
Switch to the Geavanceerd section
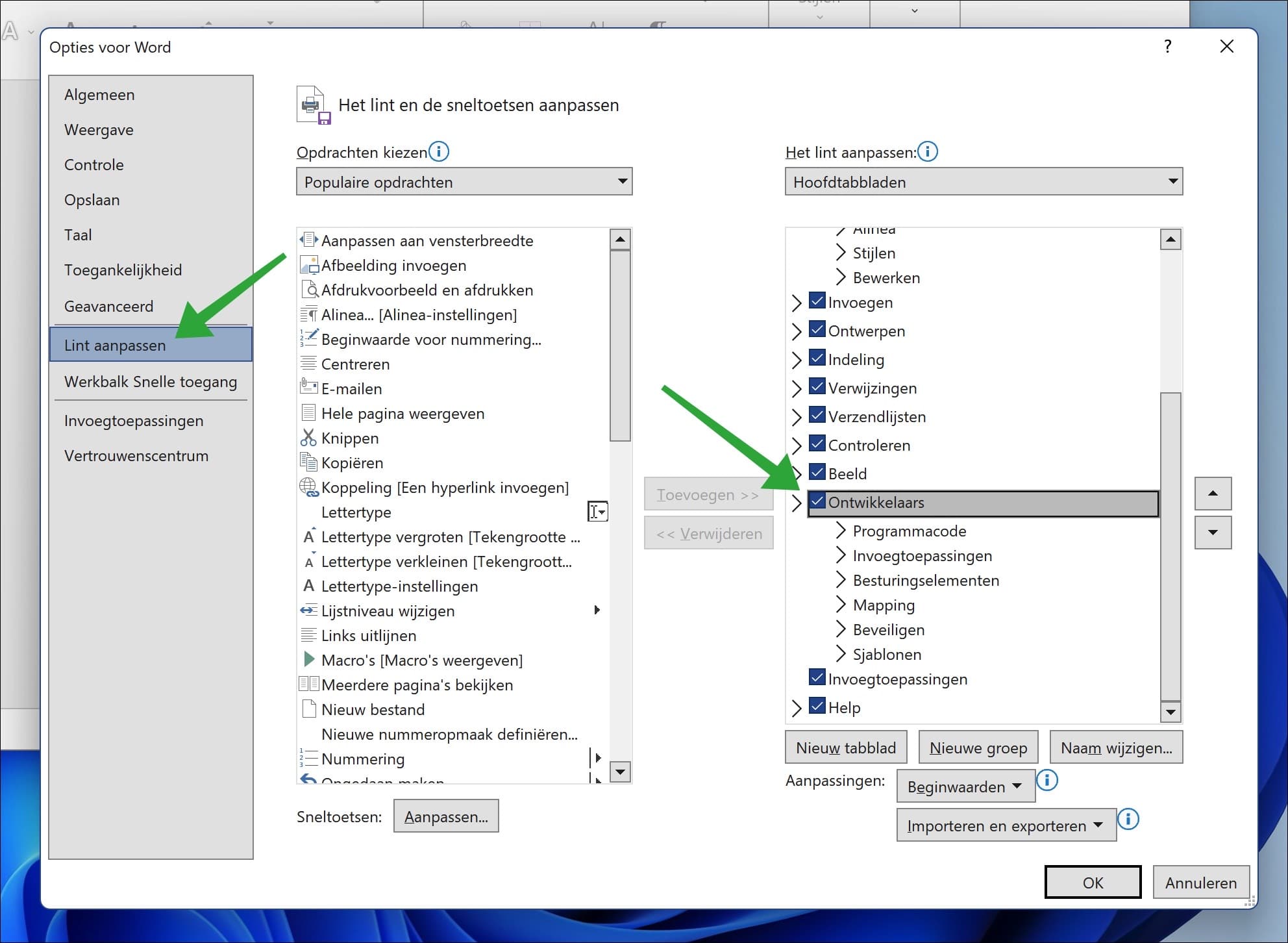[x=109, y=306]
